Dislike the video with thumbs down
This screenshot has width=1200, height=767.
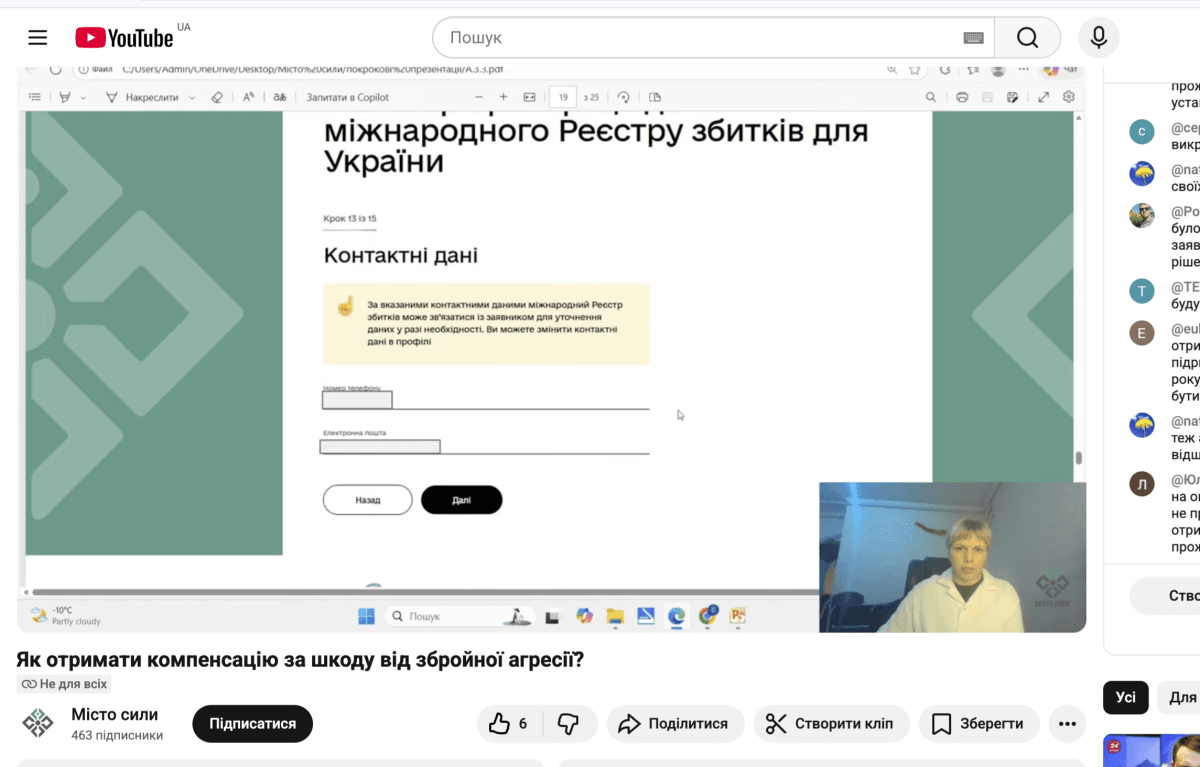click(568, 724)
